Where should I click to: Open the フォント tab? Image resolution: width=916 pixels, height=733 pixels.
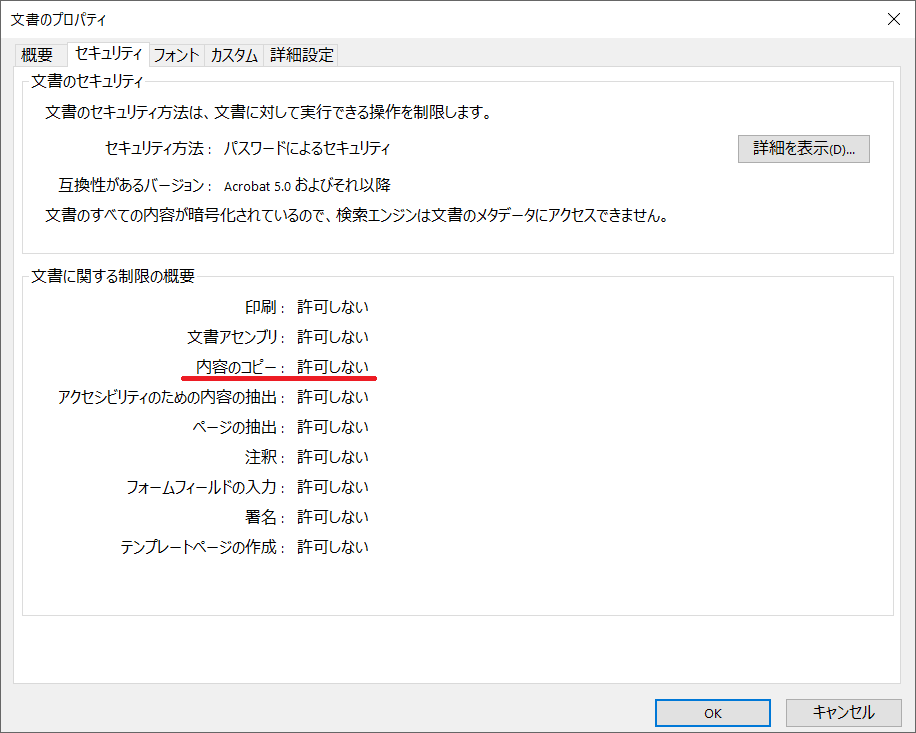tap(176, 56)
